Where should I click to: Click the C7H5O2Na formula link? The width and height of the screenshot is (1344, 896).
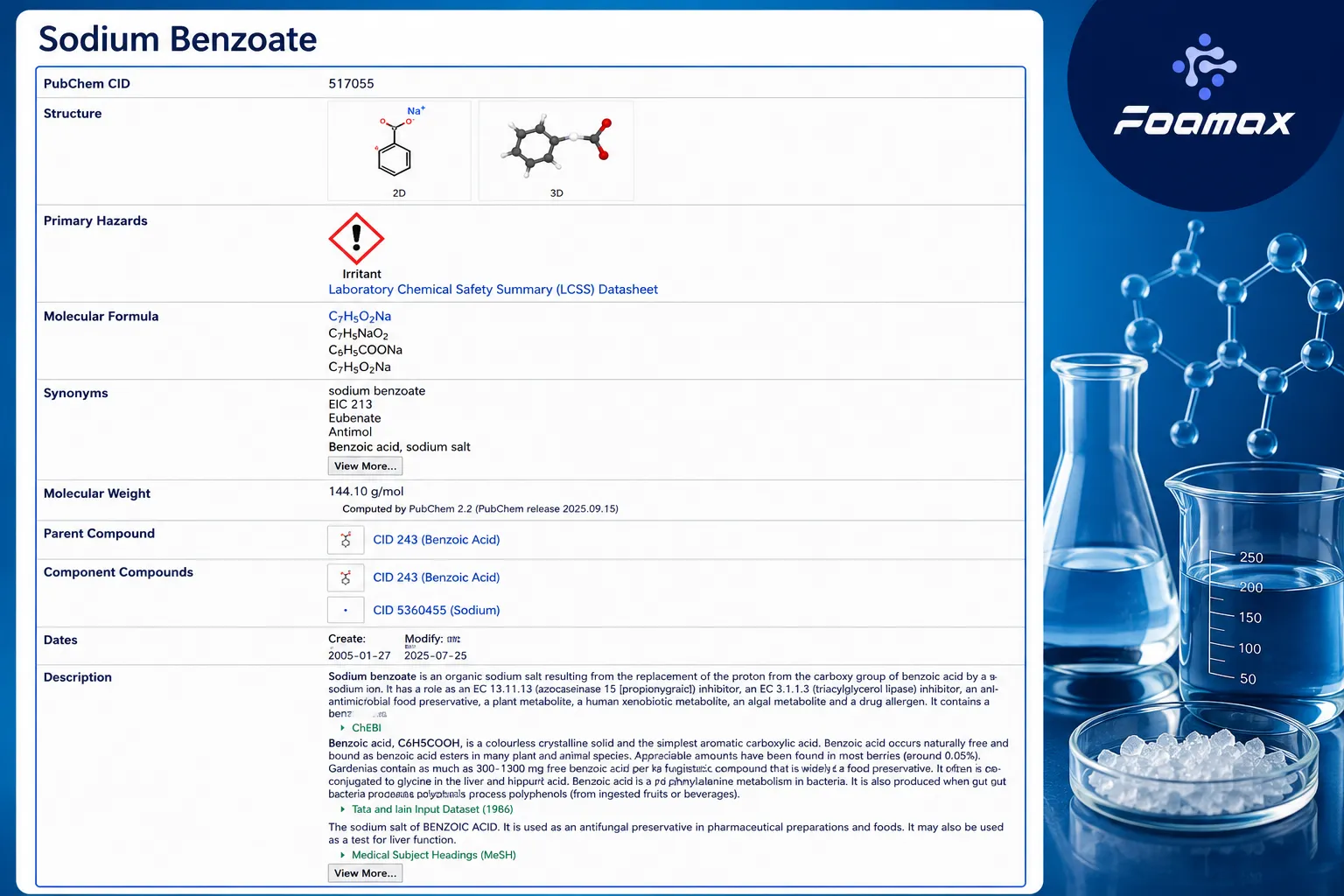point(360,317)
